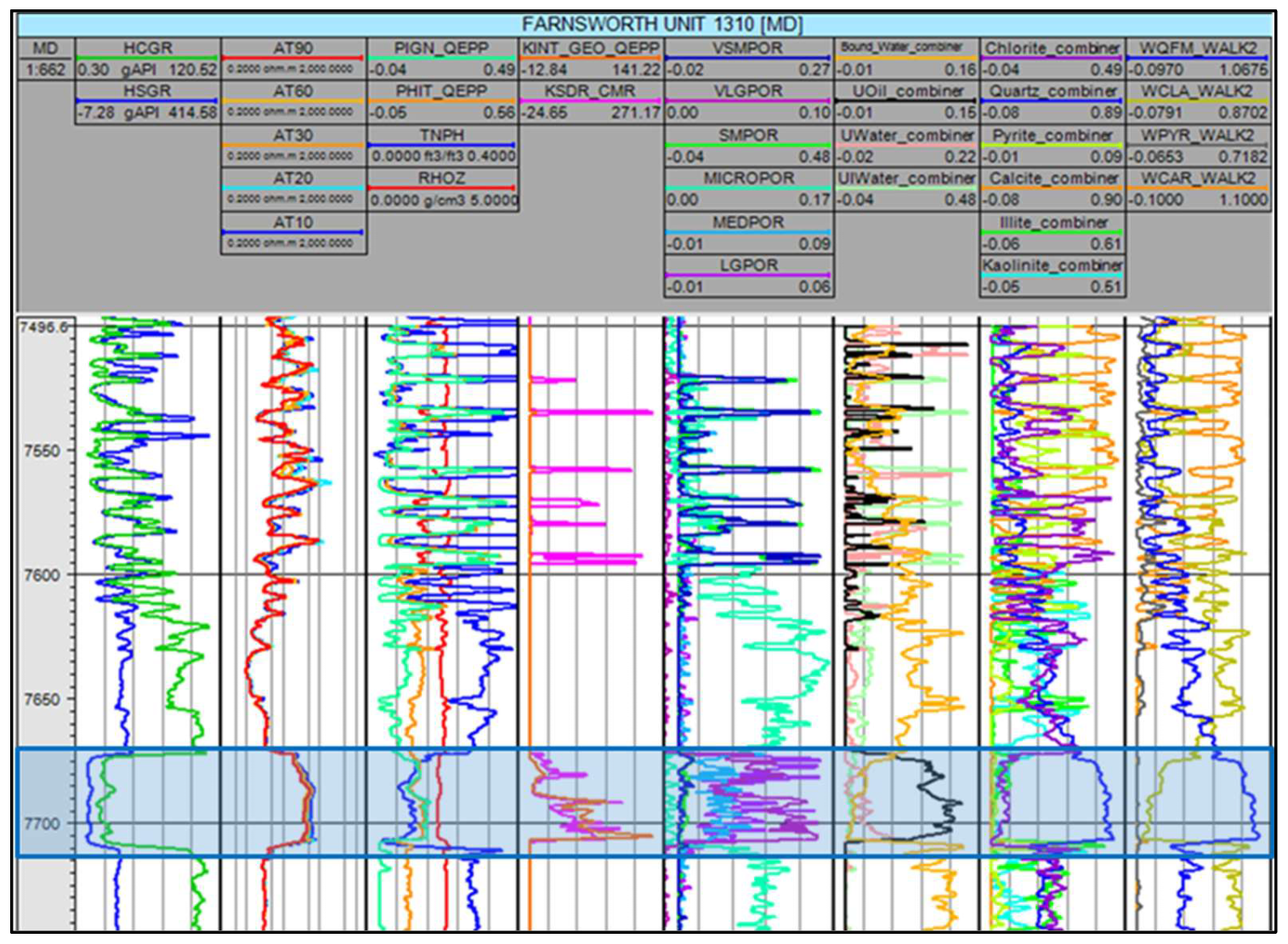The width and height of the screenshot is (1288, 944).
Task: Select the WCAR_WALK2 curve header
Action: tap(1198, 179)
